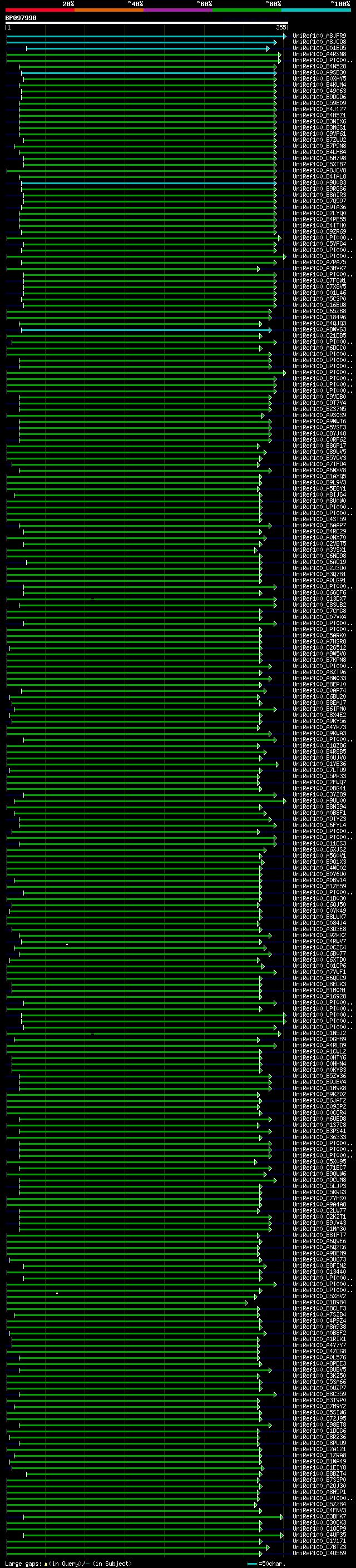Select hit label UniRef100_Q2LW77
This screenshot has height=1568, width=356.
[x=319, y=1210]
